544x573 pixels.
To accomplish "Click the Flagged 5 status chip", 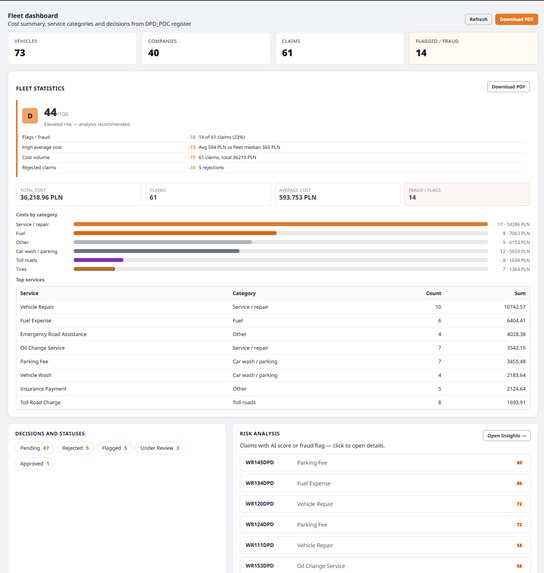I will pyautogui.click(x=114, y=448).
